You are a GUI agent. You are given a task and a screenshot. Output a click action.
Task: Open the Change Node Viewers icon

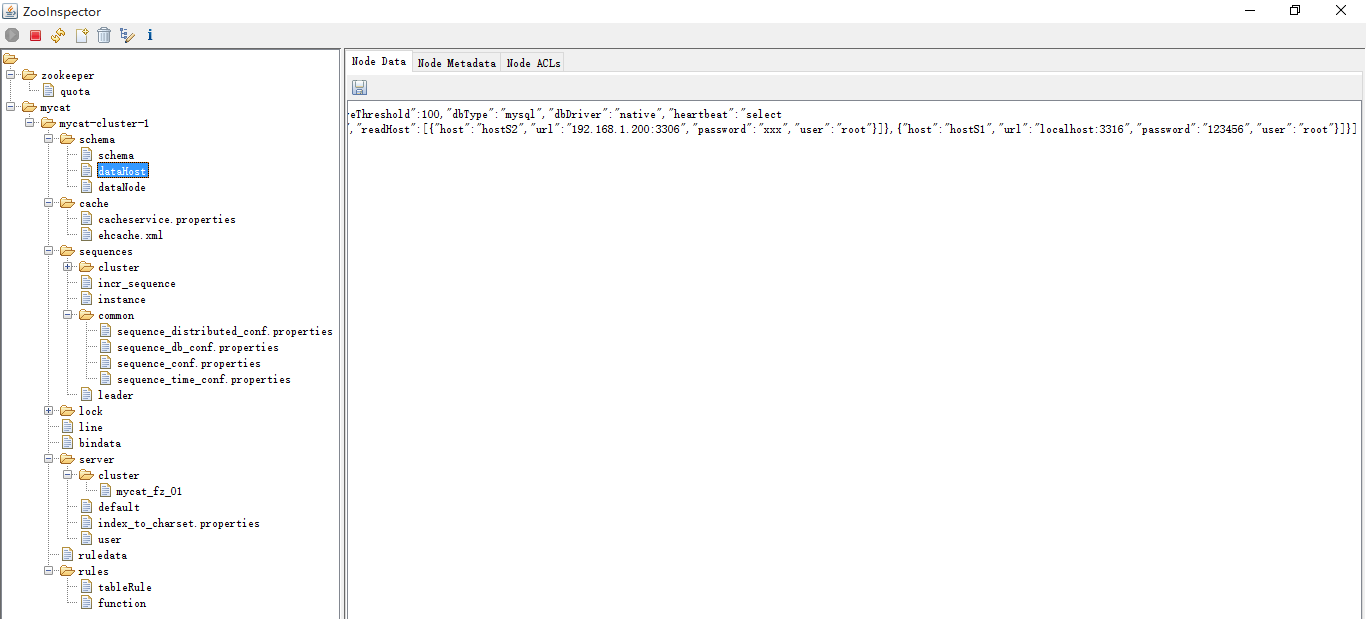[x=127, y=35]
